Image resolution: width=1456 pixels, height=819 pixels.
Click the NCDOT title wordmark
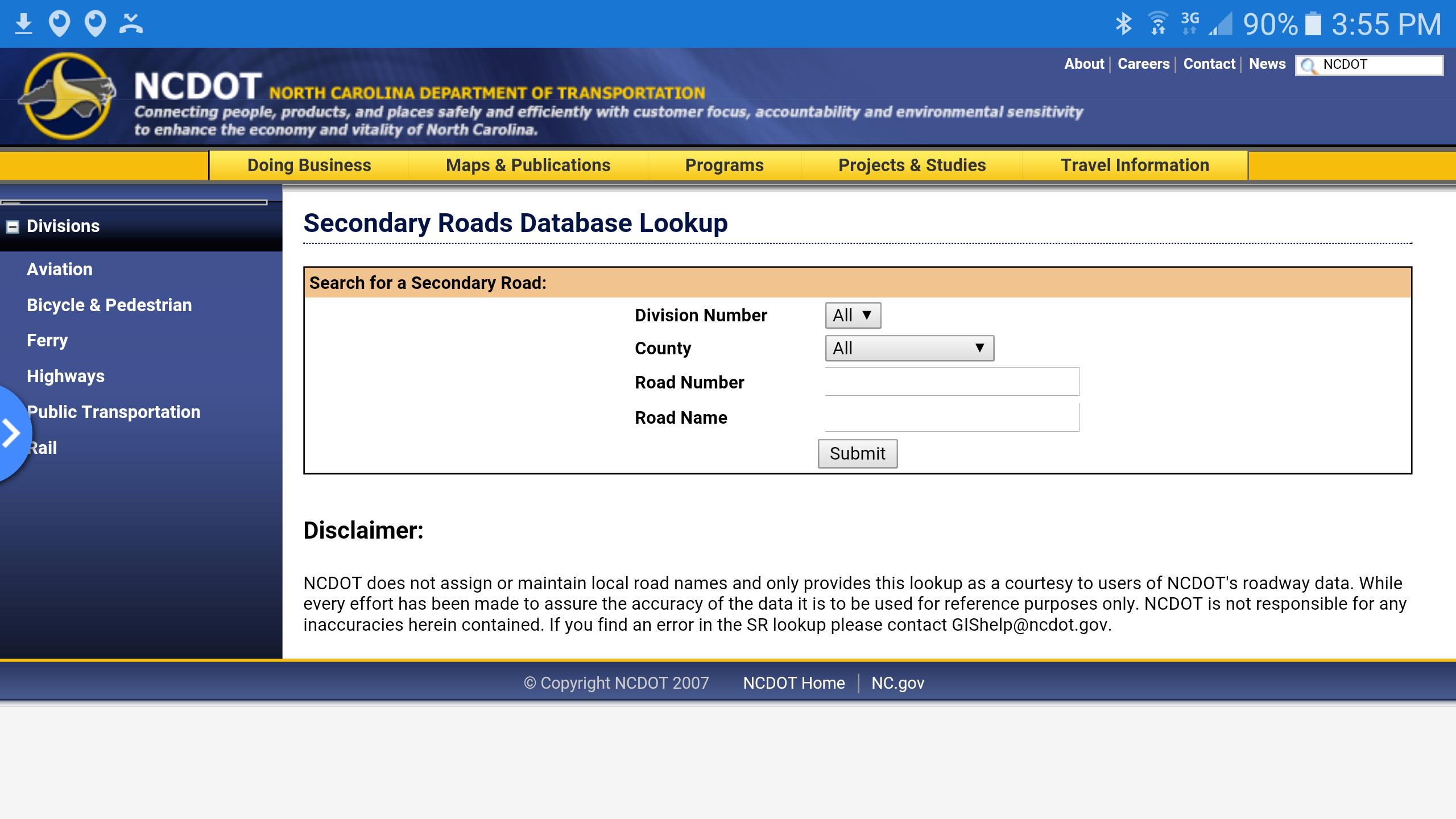click(198, 86)
